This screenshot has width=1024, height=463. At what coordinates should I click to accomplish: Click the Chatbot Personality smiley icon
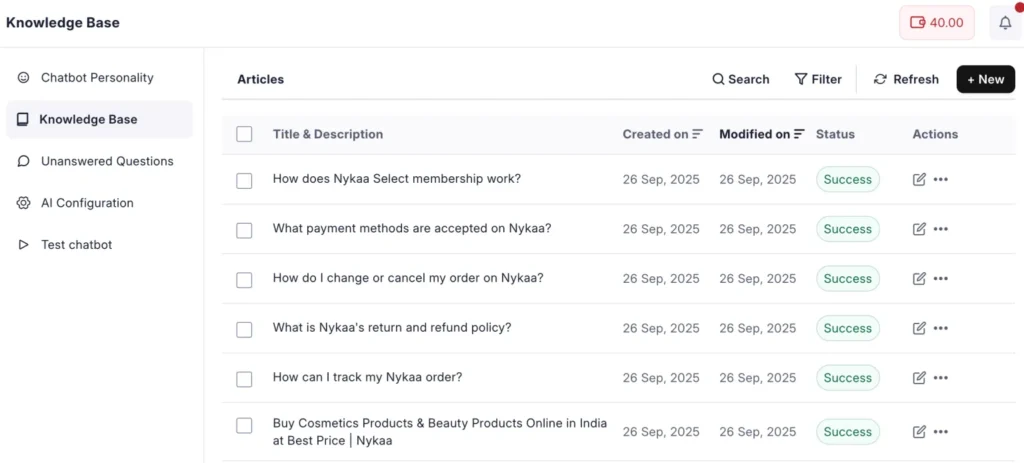[24, 78]
